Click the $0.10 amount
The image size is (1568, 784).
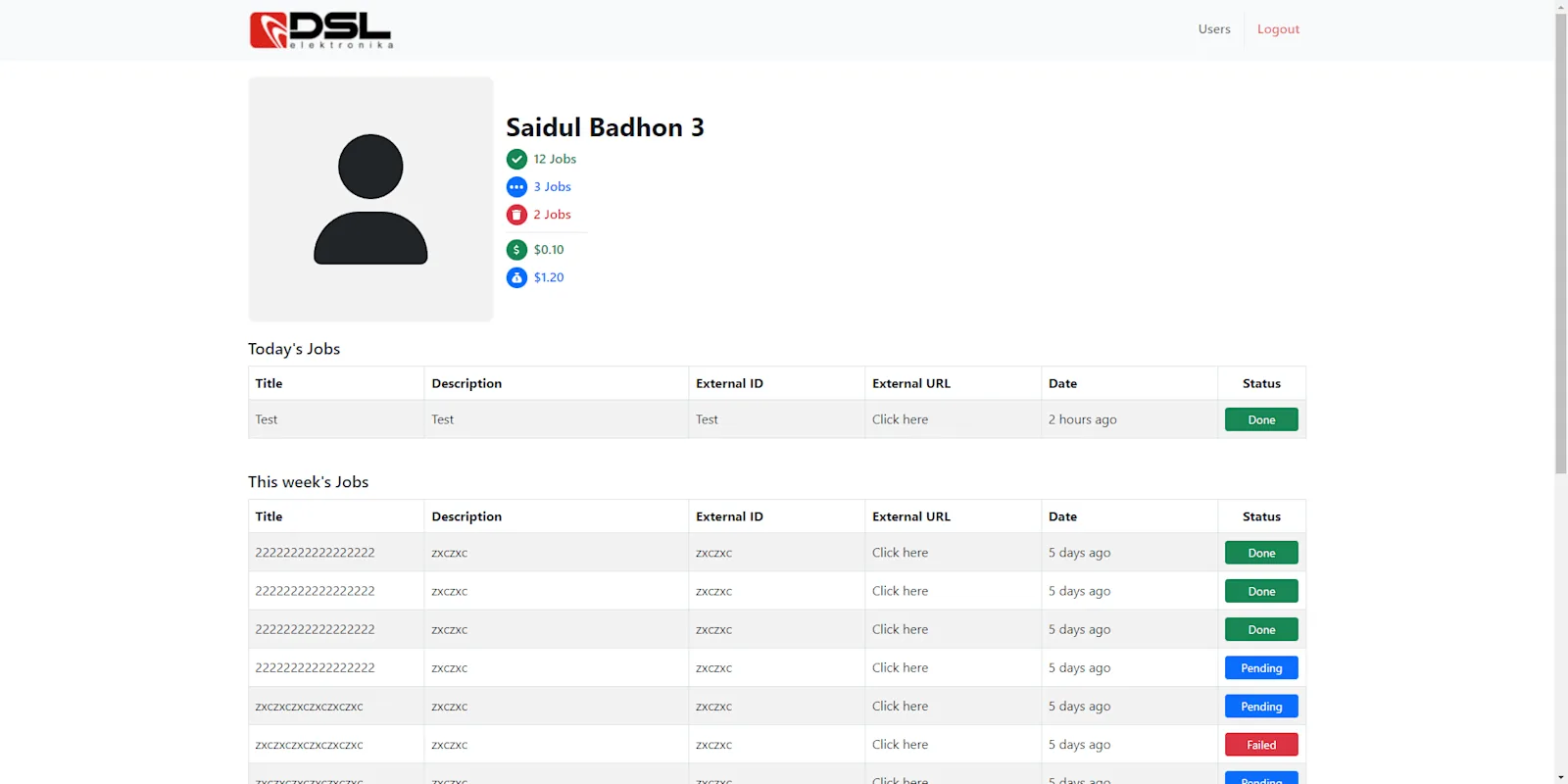tap(549, 250)
